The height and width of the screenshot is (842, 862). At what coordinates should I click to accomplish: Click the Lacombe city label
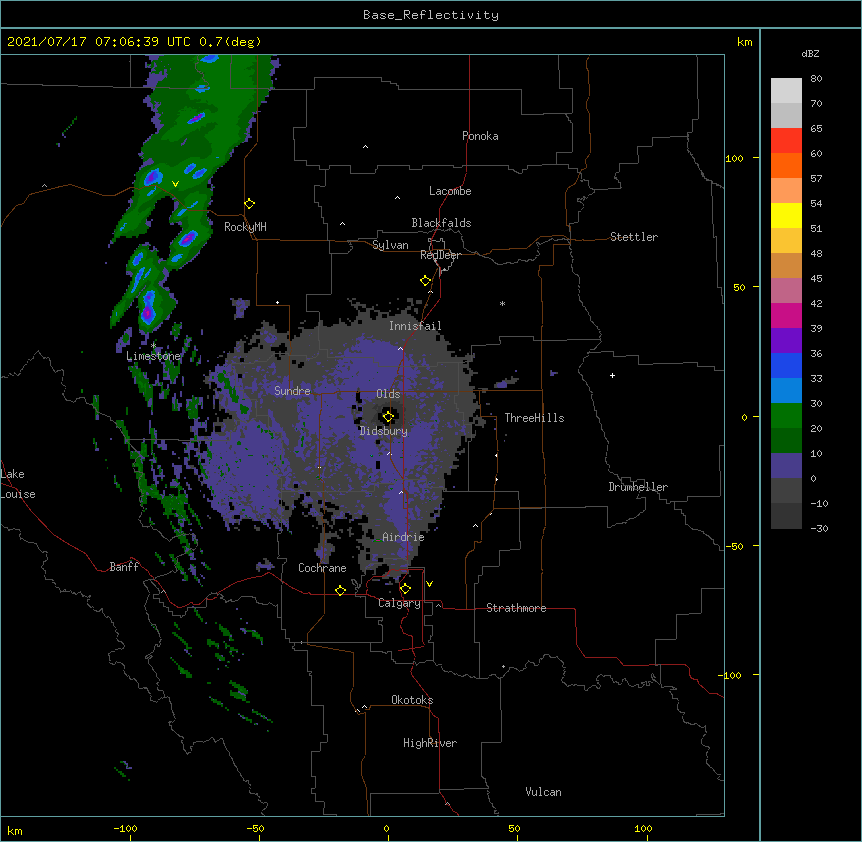click(x=450, y=191)
